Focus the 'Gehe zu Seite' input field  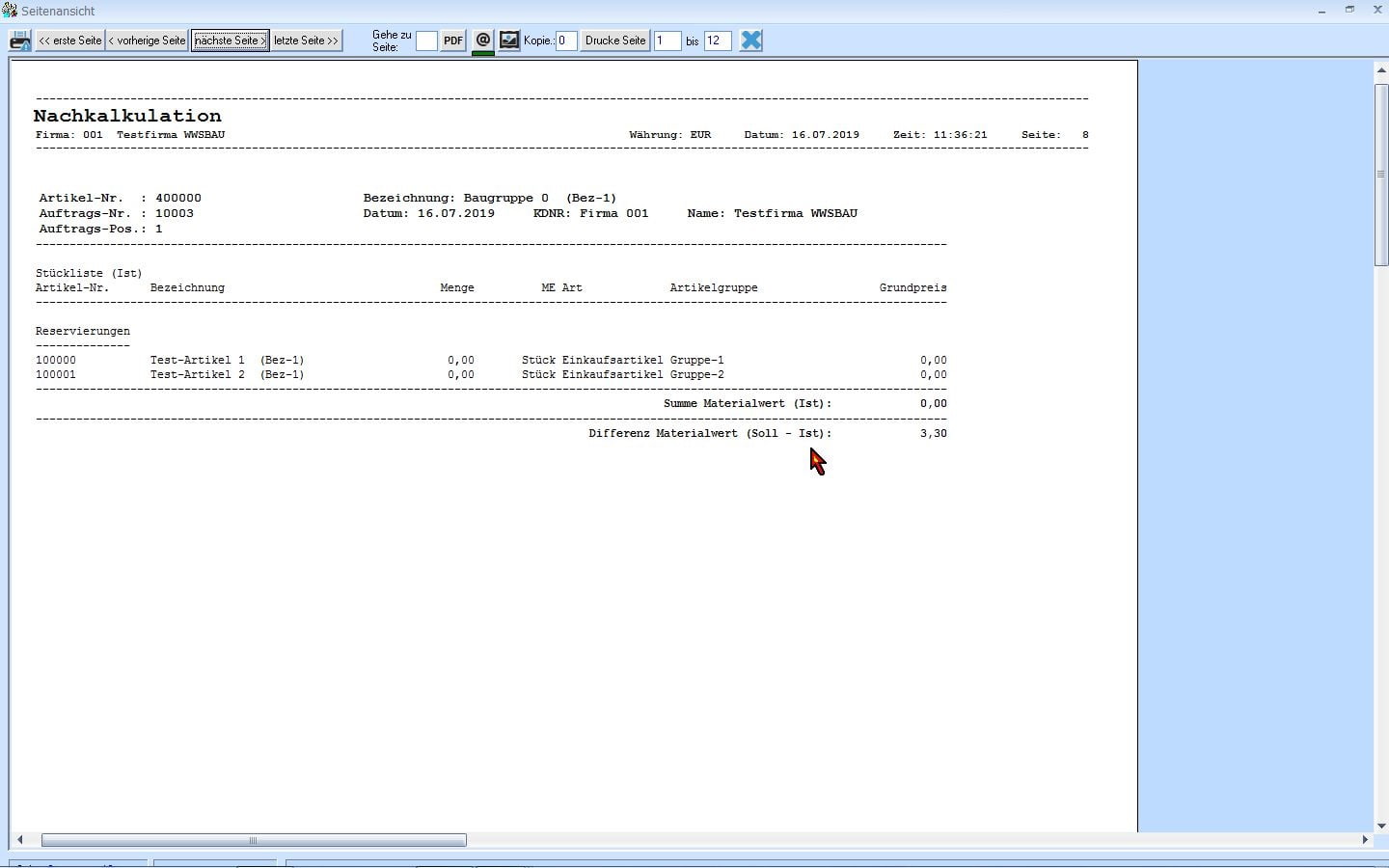tap(426, 41)
